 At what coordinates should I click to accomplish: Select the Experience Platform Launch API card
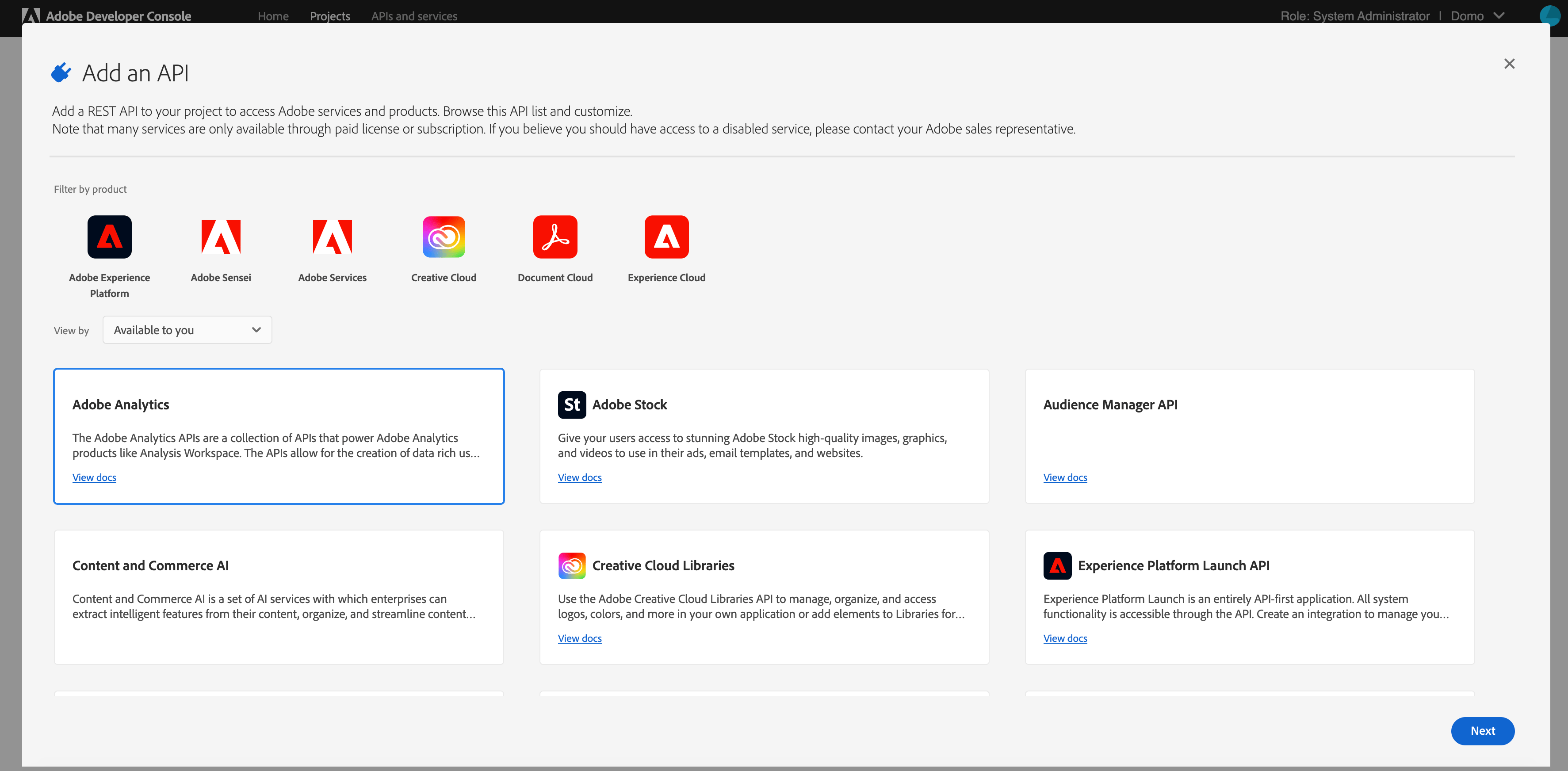click(1250, 597)
